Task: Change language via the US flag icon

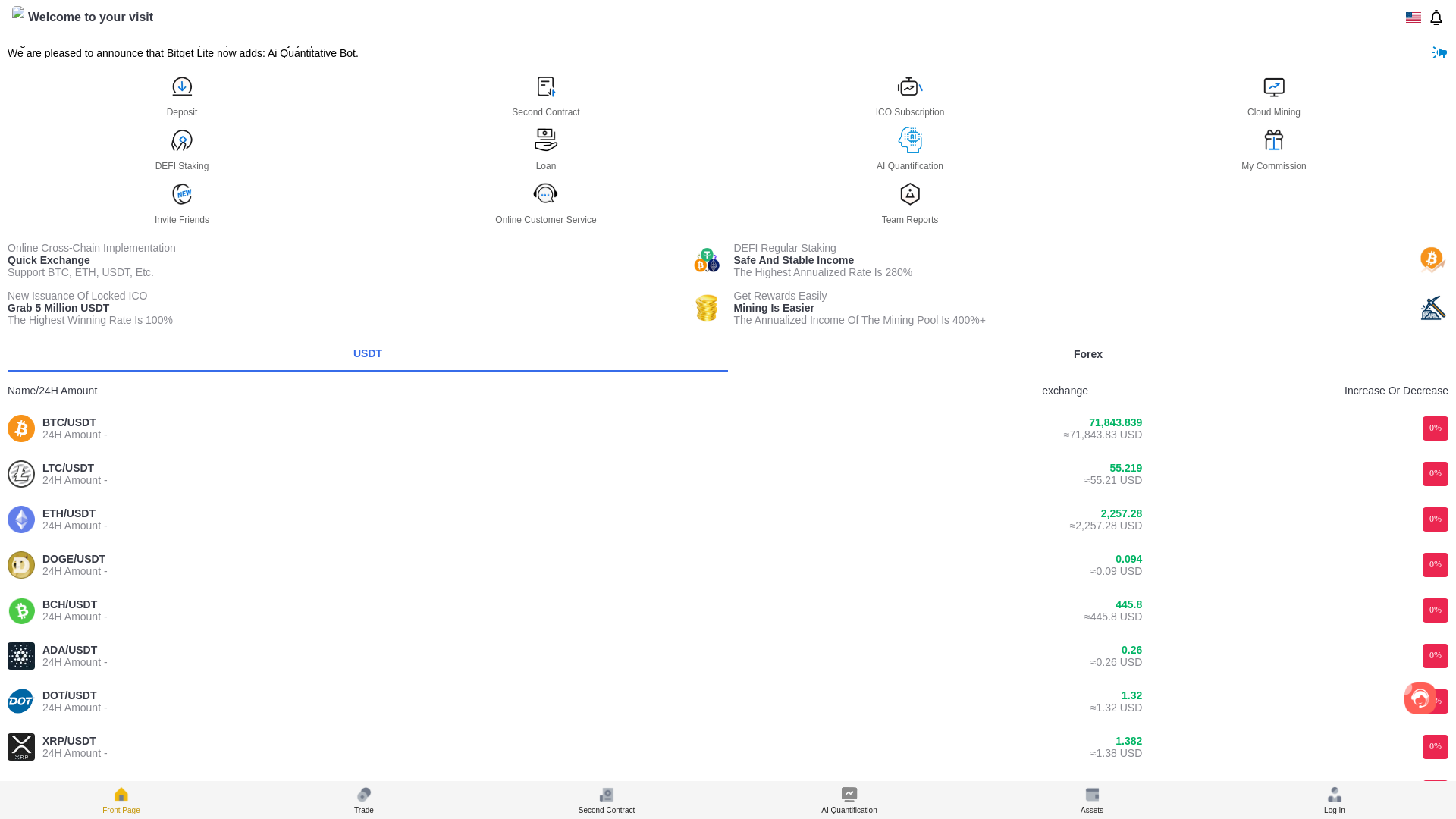Action: pos(1414,17)
